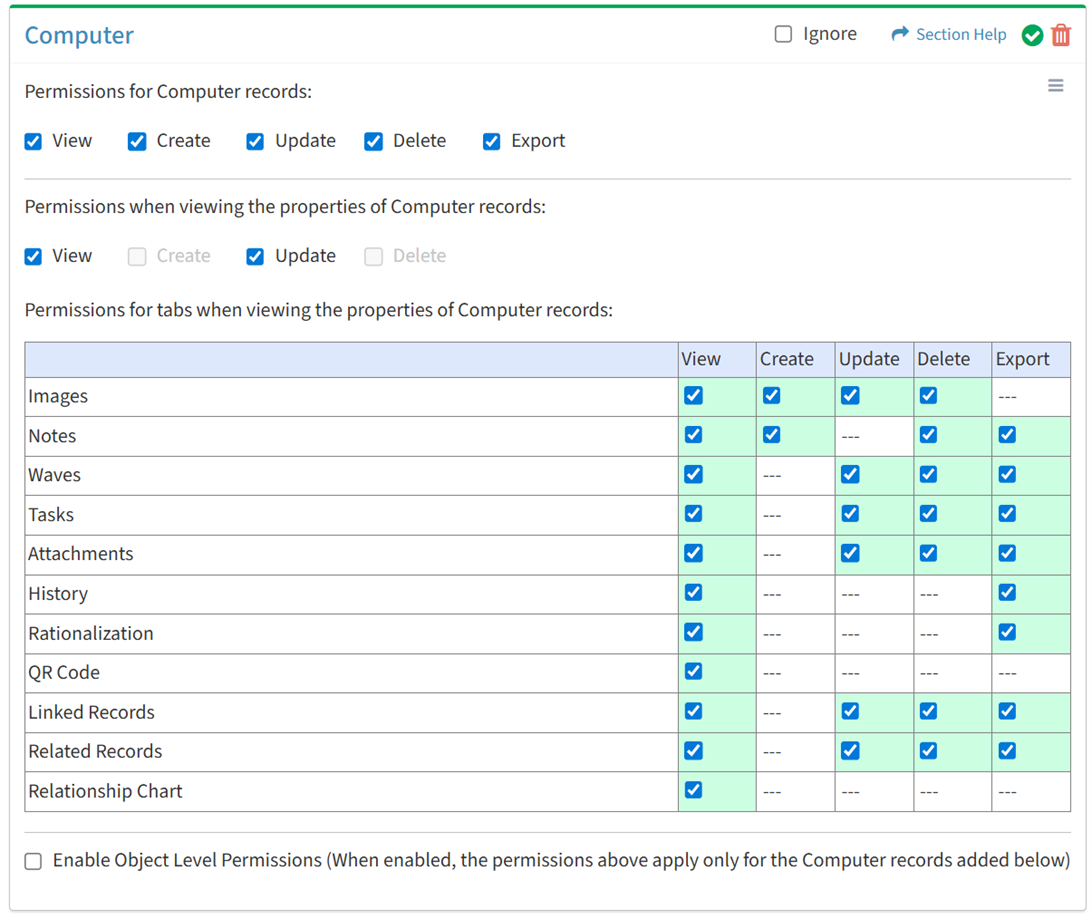Uncheck Create permission for Computer records
This screenshot has width=1092, height=919.
coord(137,141)
